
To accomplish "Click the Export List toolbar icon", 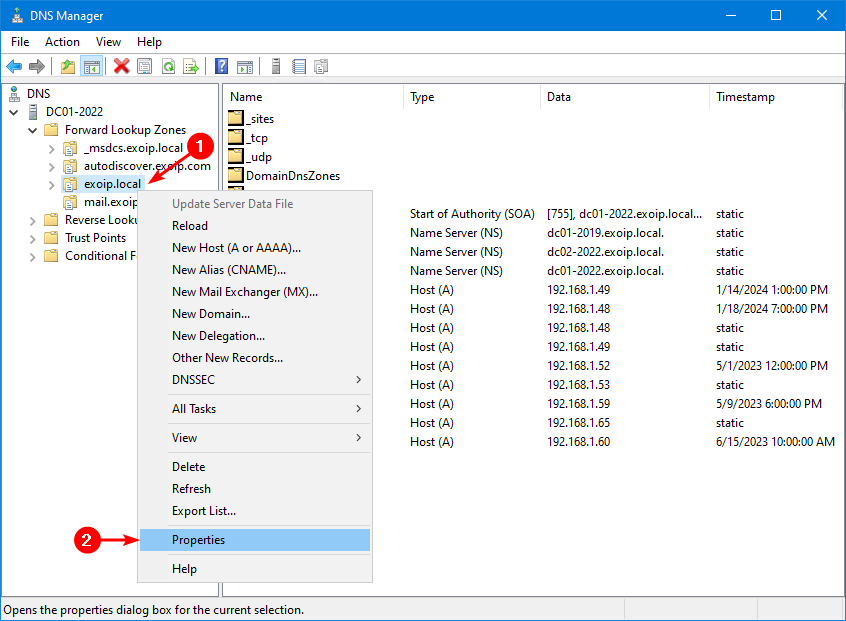I will 191,66.
